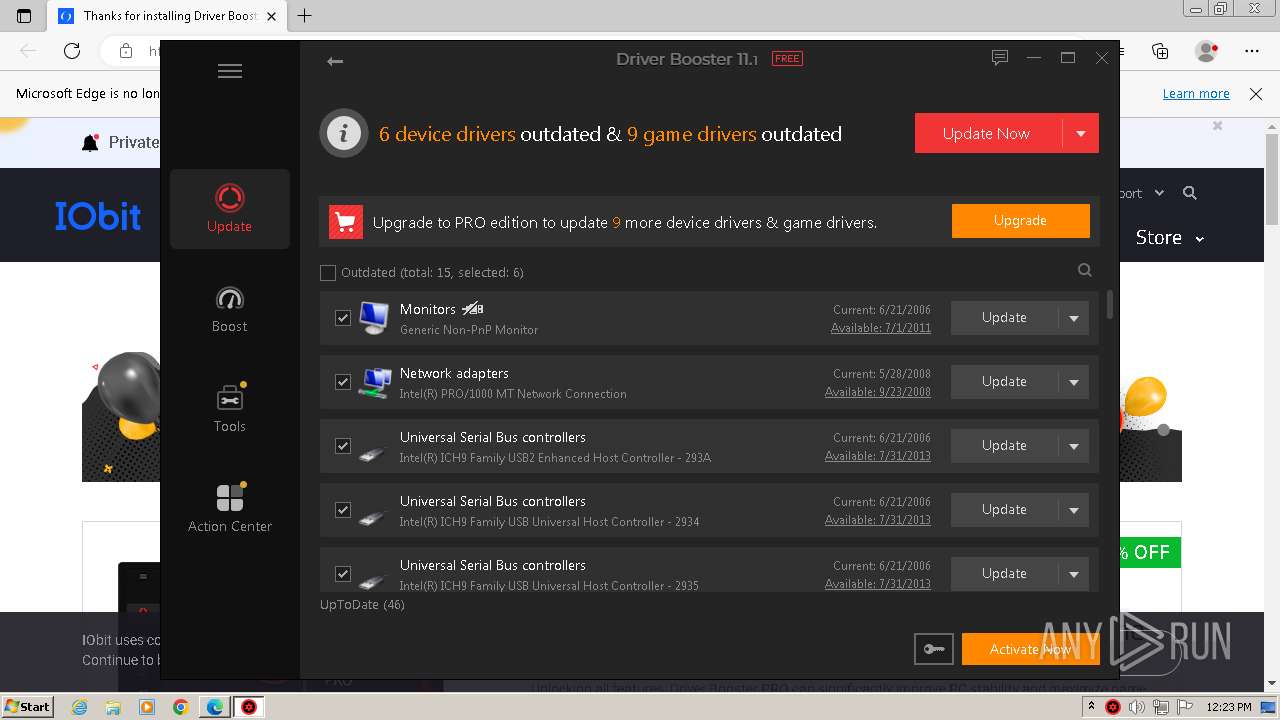Click the Network adapters device icon

(375, 382)
